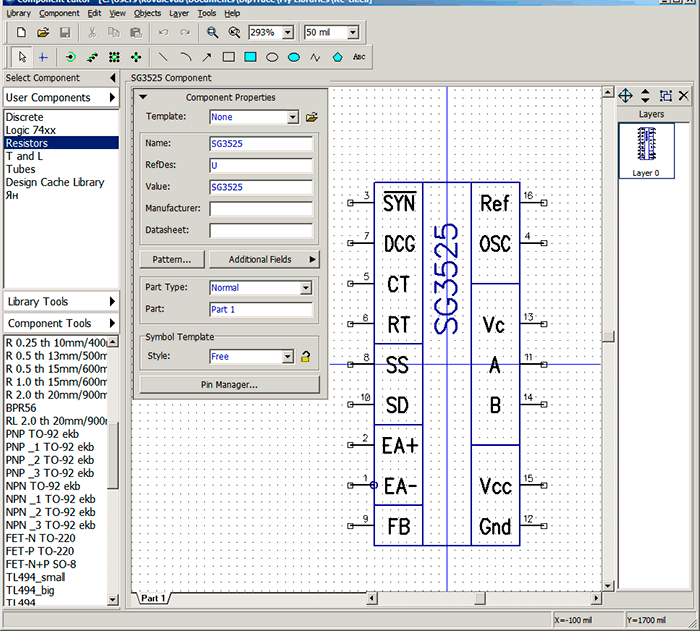Image resolution: width=700 pixels, height=631 pixels.
Task: Copy the selection with the copy icon
Action: tap(114, 33)
